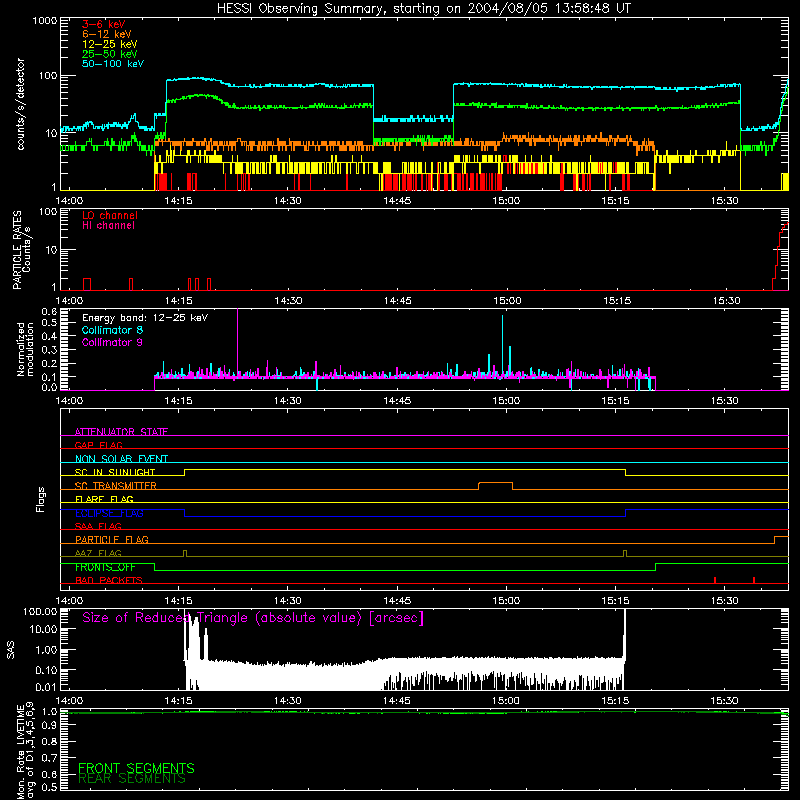
Task: Click the FRONT SEGMENTS legend label
Action: pyautogui.click(x=136, y=768)
